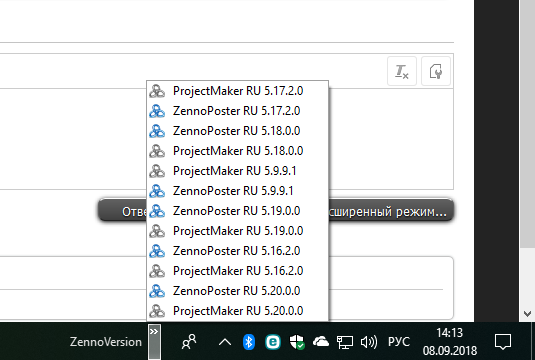Image resolution: width=535 pixels, height=360 pixels.
Task: Open ESET antivirus tray icon
Action: click(273, 342)
